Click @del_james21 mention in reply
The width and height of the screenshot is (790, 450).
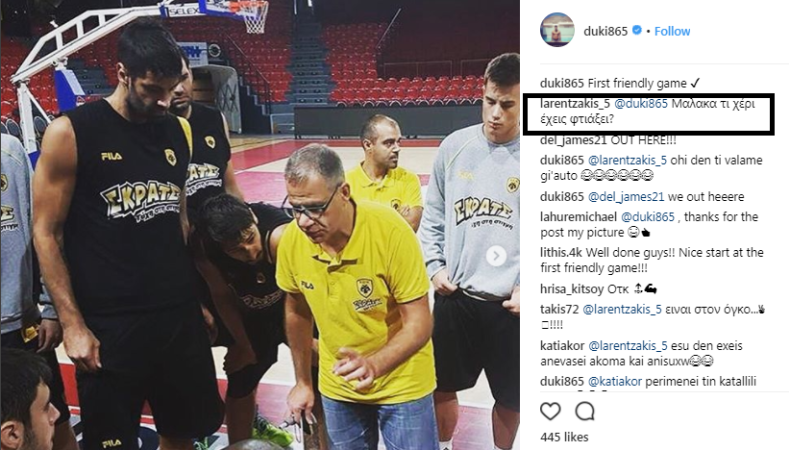coord(626,197)
